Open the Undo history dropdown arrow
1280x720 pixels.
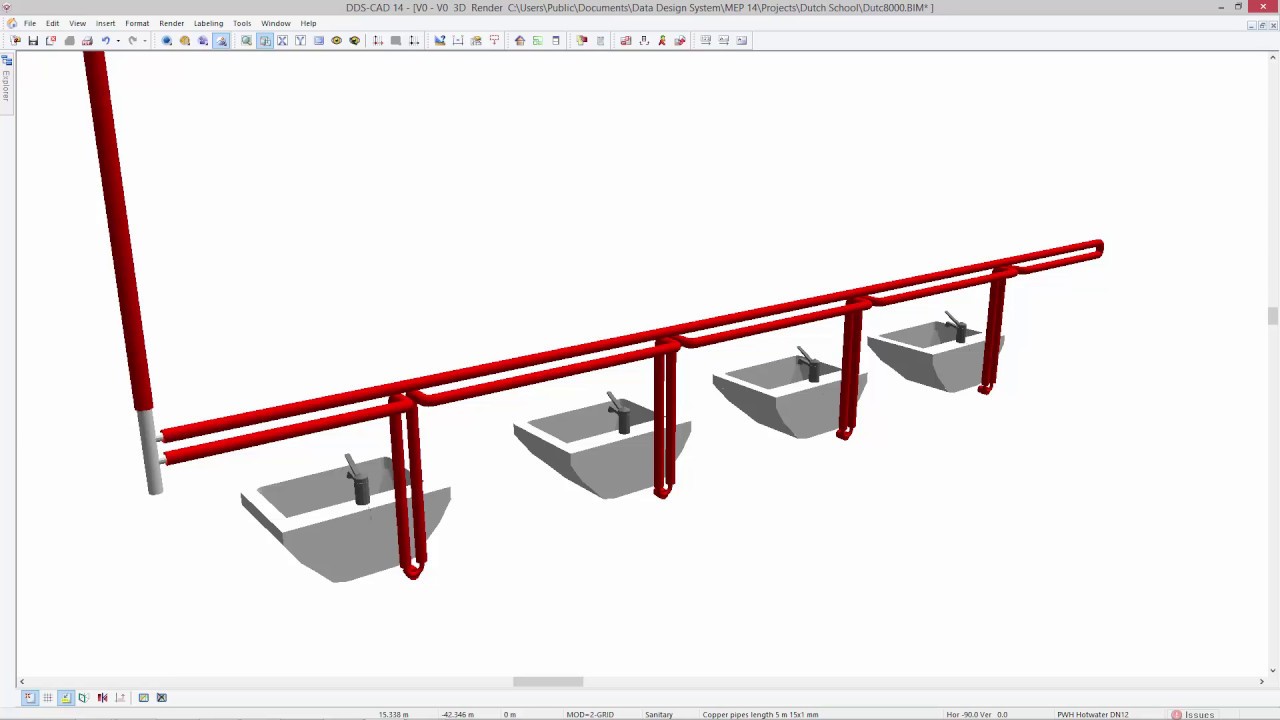click(x=118, y=40)
